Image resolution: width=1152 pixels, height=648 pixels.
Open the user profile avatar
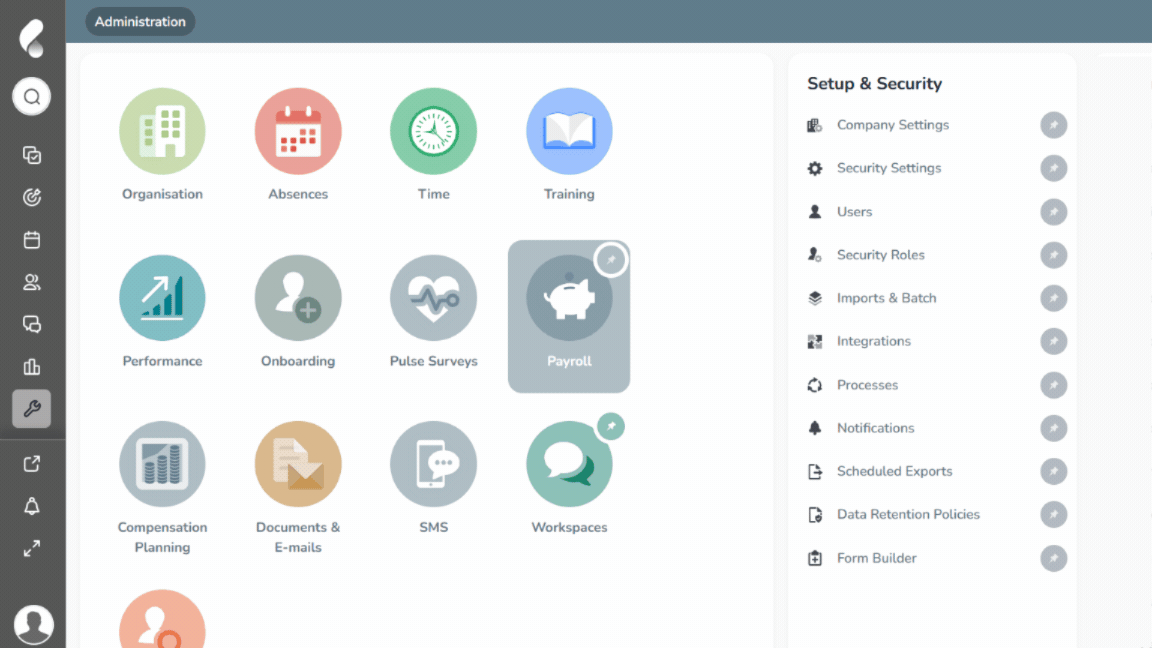[x=33, y=624]
